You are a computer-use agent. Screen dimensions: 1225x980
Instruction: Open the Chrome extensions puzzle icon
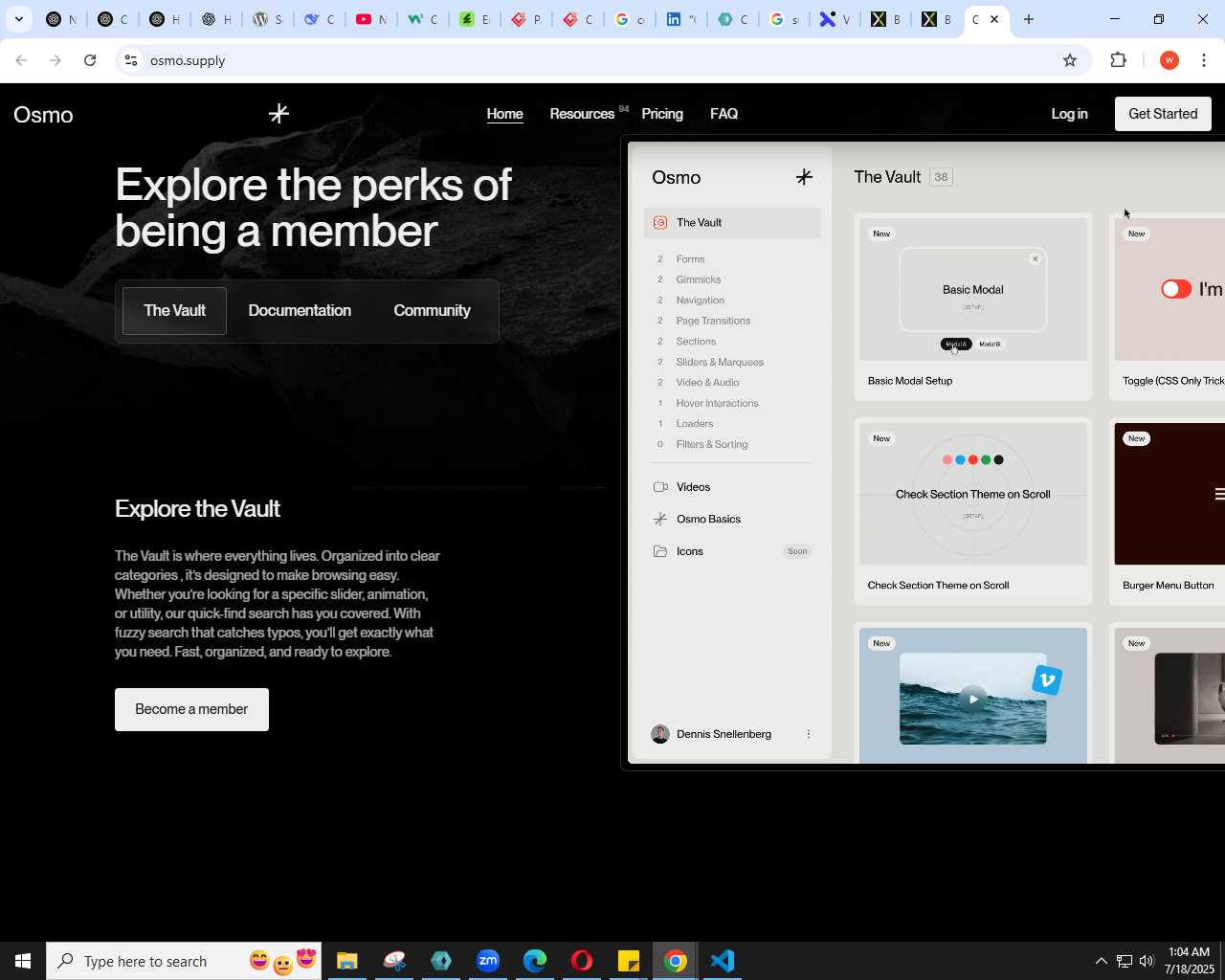pyautogui.click(x=1118, y=60)
